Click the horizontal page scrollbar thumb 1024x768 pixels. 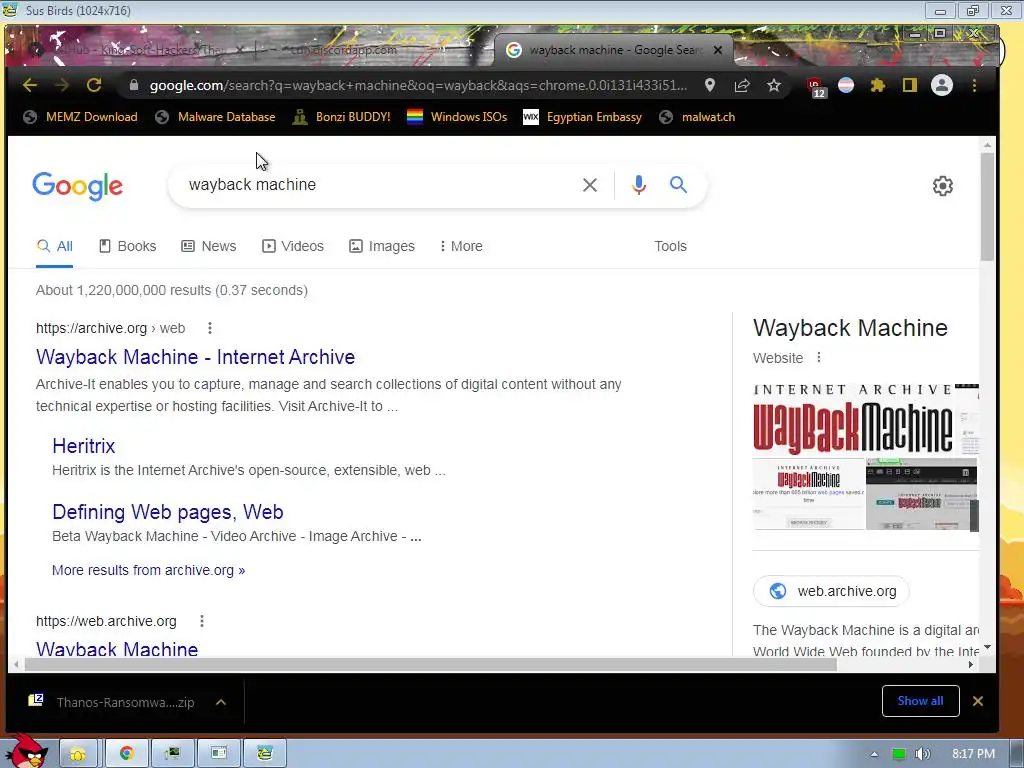click(x=431, y=665)
